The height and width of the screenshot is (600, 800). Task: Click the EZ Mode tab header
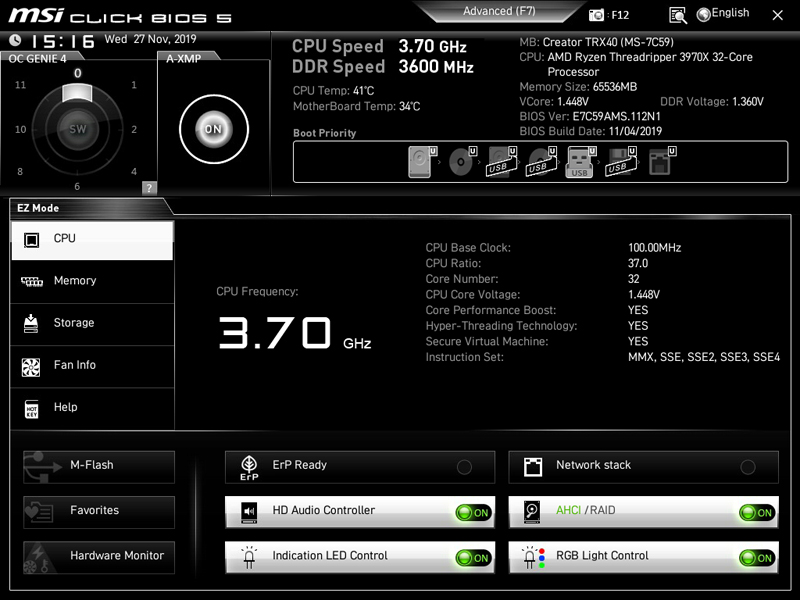[38, 208]
